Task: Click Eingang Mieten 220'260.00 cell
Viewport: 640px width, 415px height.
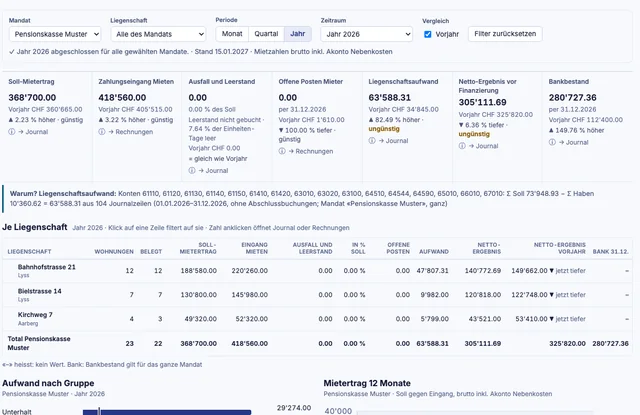Action: pos(250,271)
